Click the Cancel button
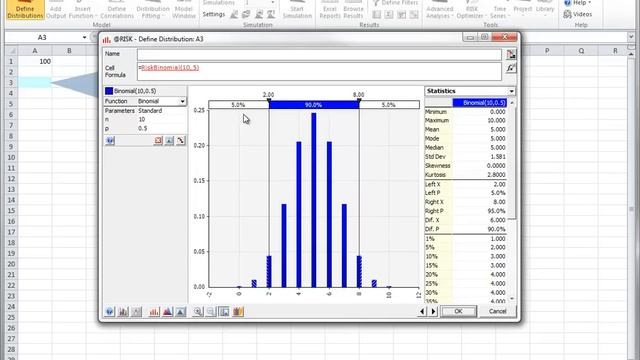The width and height of the screenshot is (640, 360). [x=497, y=311]
